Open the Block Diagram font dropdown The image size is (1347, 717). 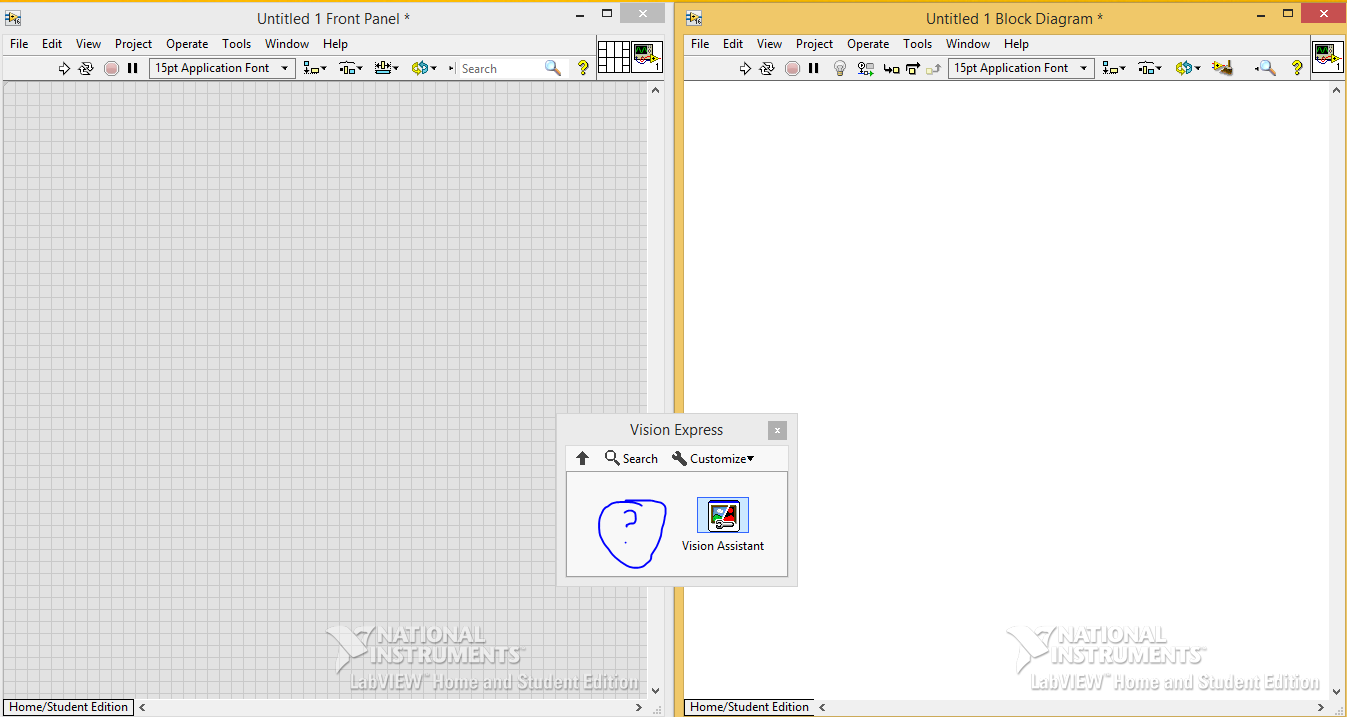(1020, 68)
